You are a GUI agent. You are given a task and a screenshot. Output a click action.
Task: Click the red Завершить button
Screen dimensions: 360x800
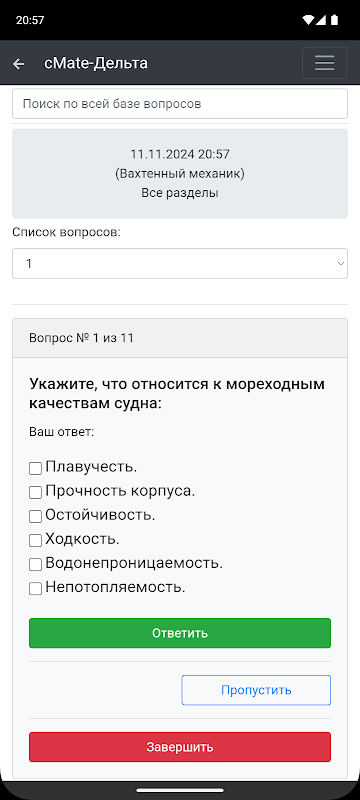(x=180, y=747)
